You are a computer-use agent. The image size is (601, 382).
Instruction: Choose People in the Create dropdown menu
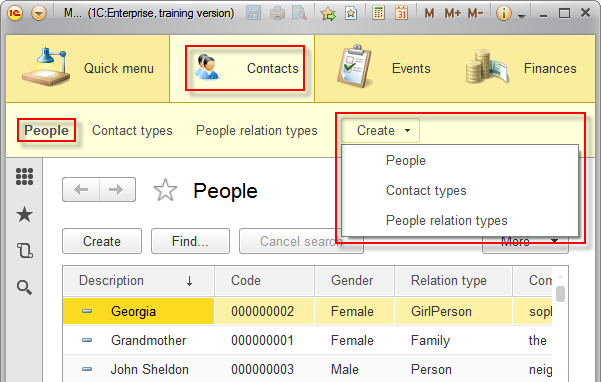[406, 161]
